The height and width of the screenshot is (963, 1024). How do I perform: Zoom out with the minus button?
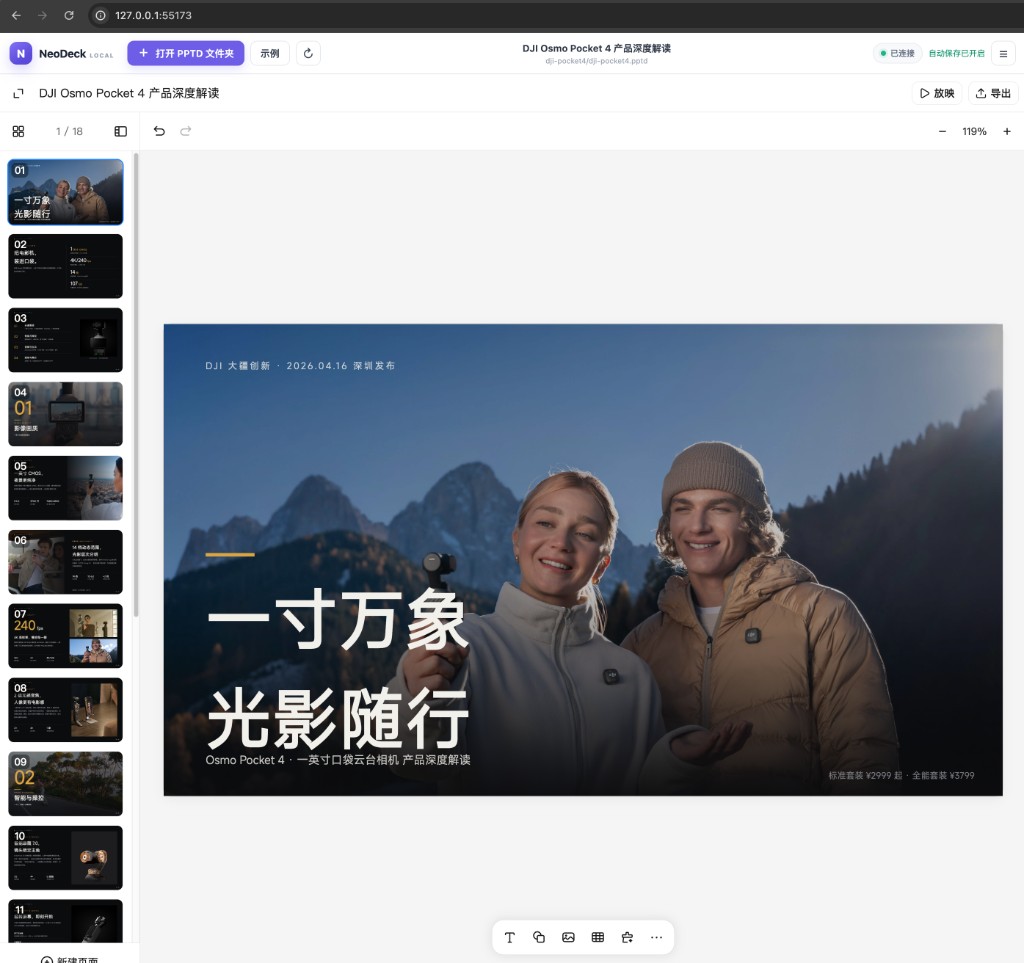pos(942,131)
